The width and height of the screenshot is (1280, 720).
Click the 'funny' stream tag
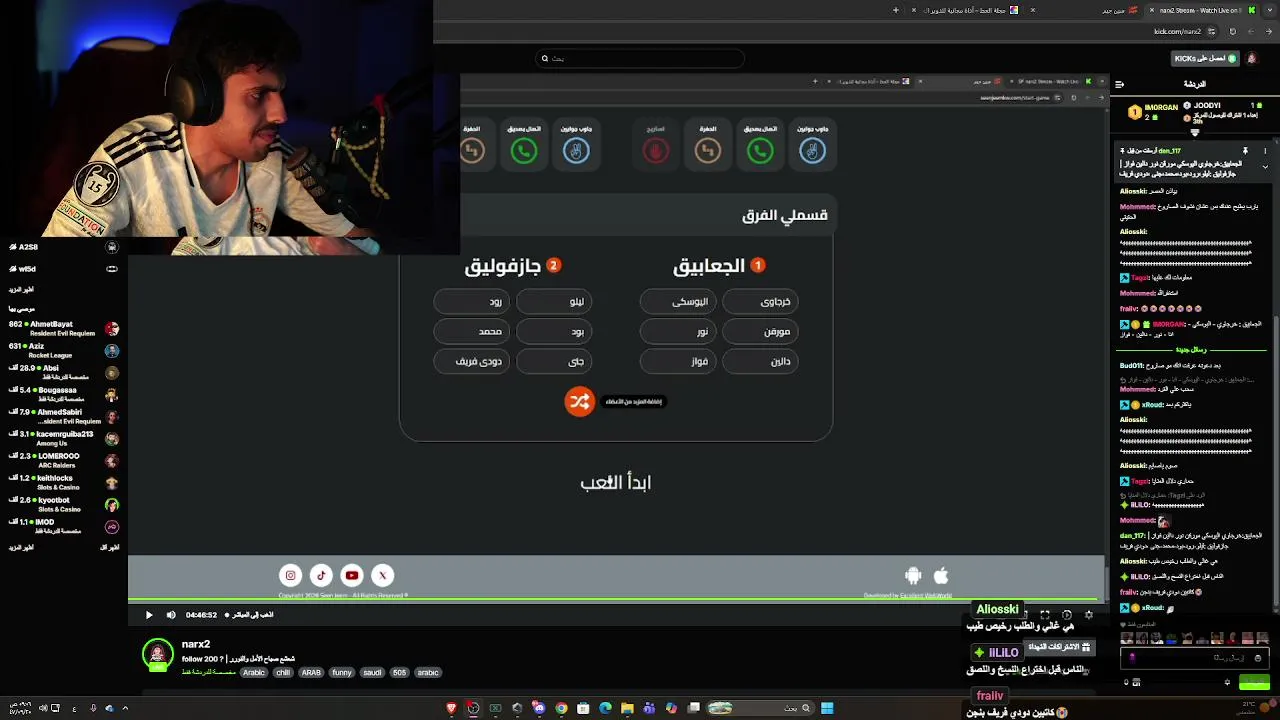(x=342, y=673)
